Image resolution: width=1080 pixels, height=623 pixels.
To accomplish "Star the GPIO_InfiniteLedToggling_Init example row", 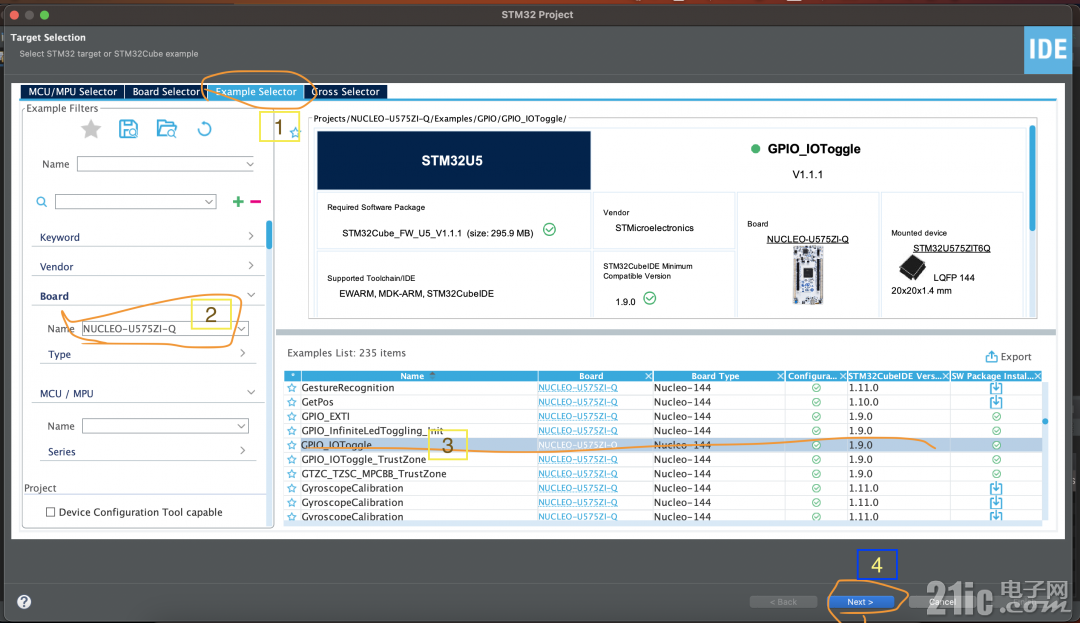I will (x=291, y=431).
